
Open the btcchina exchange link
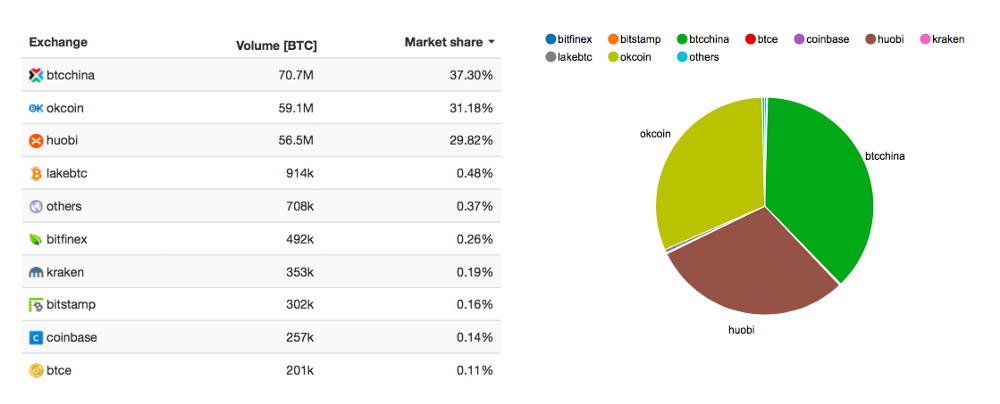coord(71,75)
